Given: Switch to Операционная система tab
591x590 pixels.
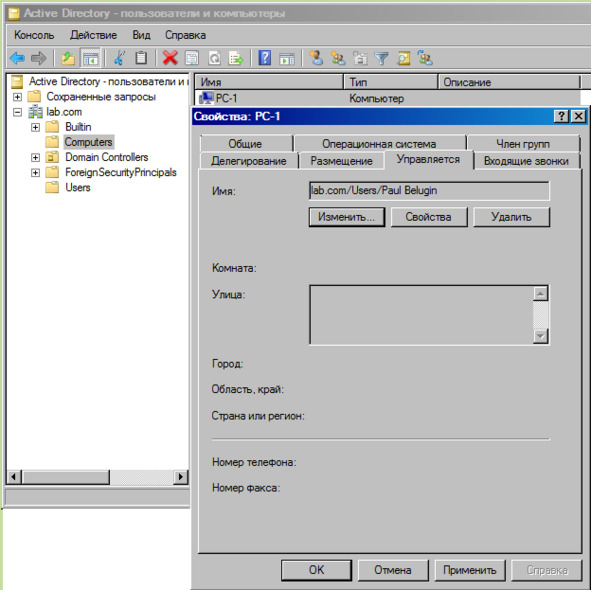Looking at the screenshot, I should pyautogui.click(x=379, y=144).
